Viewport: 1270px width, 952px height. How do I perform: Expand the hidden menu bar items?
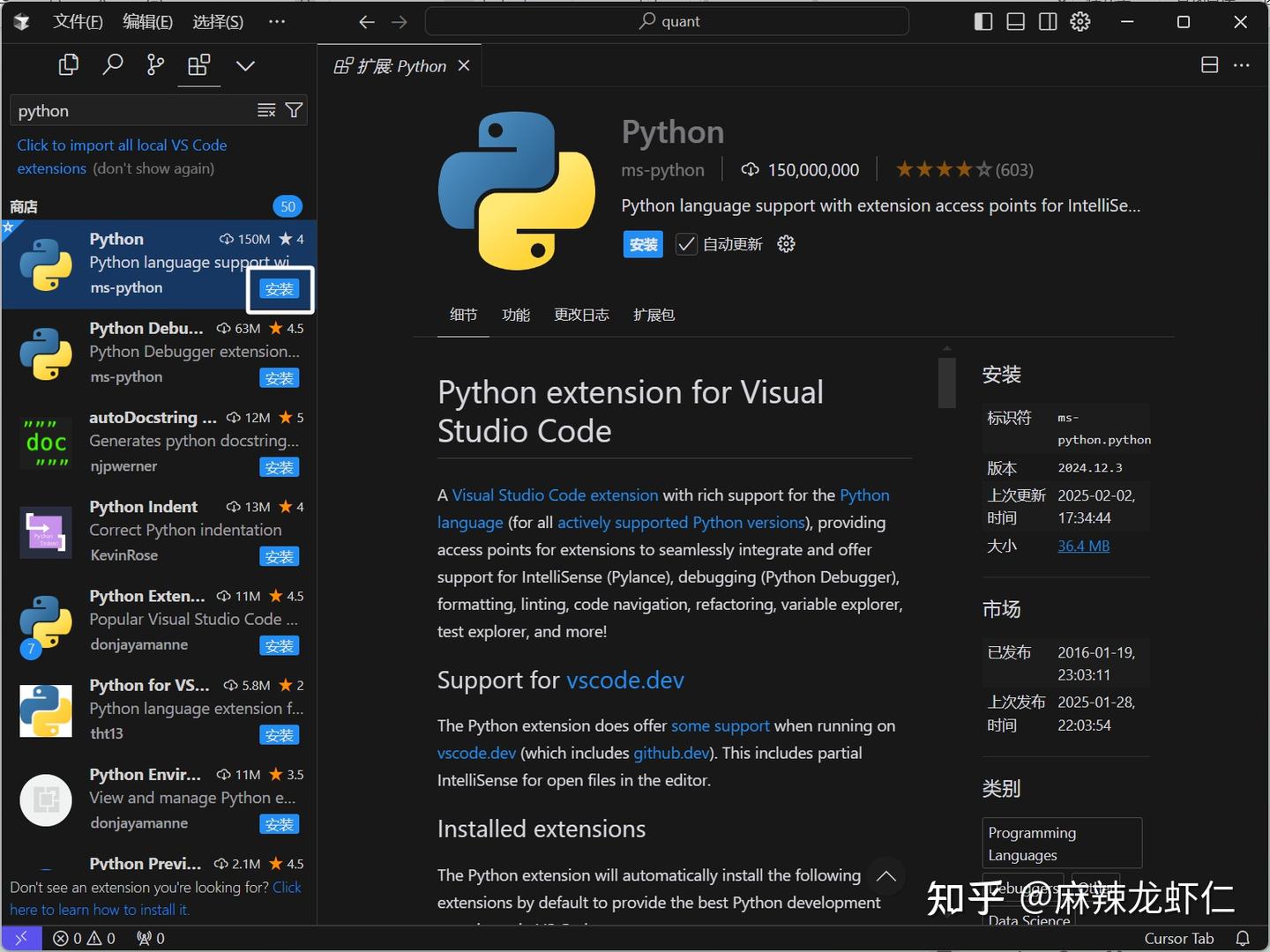coord(277,22)
